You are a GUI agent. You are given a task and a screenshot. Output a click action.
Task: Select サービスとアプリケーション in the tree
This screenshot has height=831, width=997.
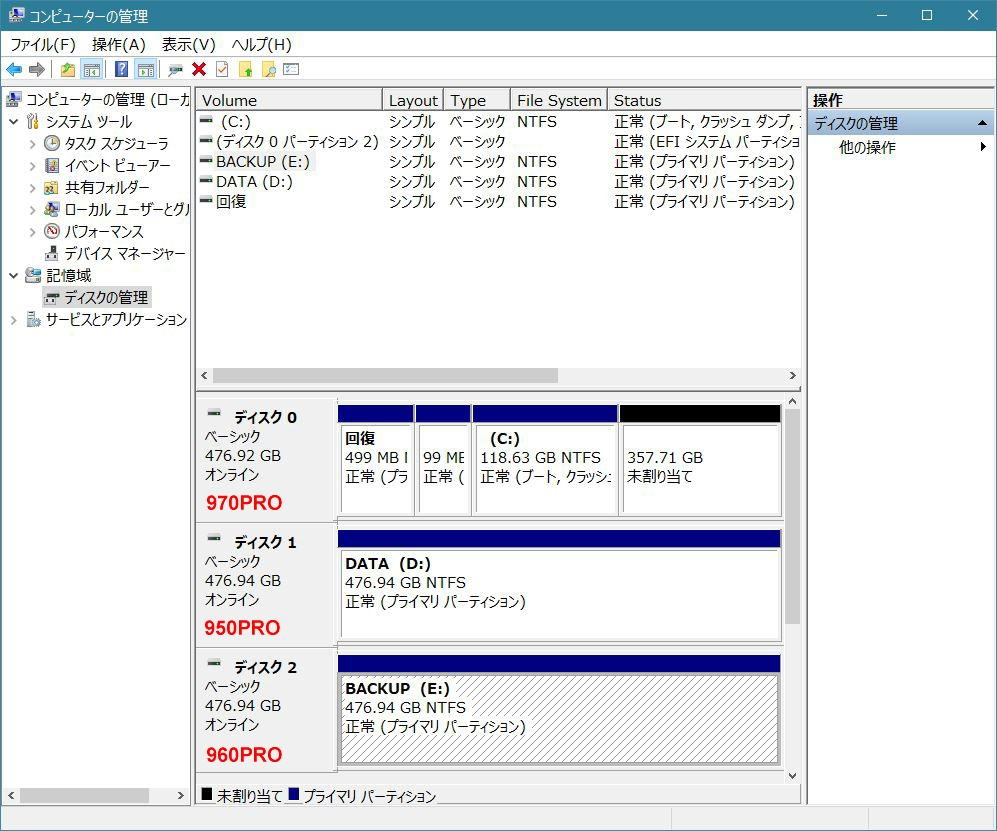coord(116,320)
